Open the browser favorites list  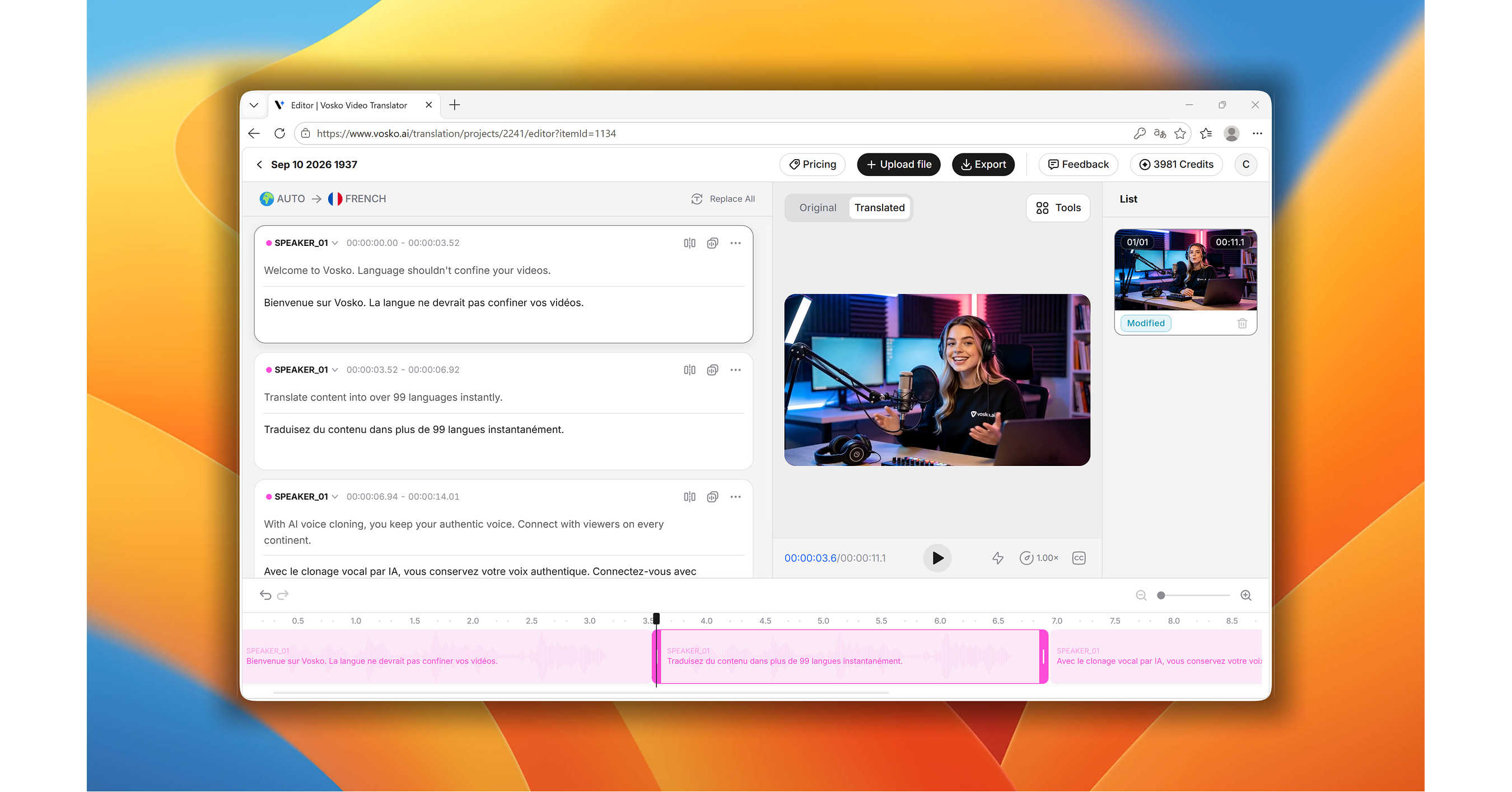(1206, 134)
